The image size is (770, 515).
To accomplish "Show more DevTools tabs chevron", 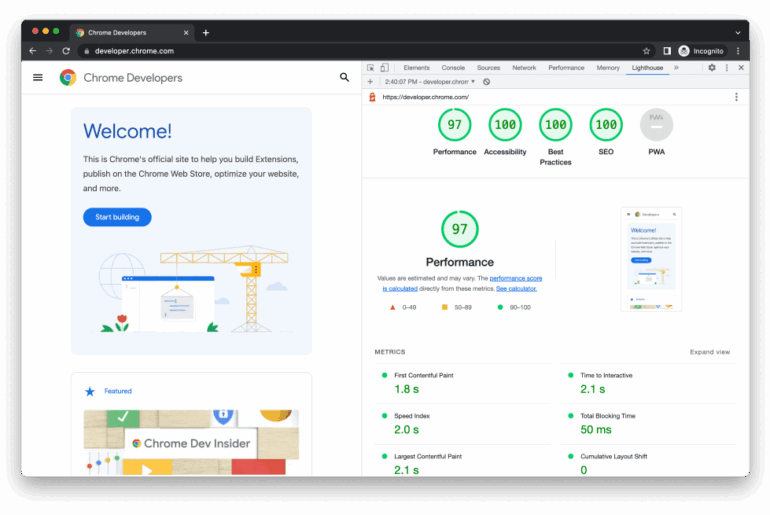I will [676, 68].
